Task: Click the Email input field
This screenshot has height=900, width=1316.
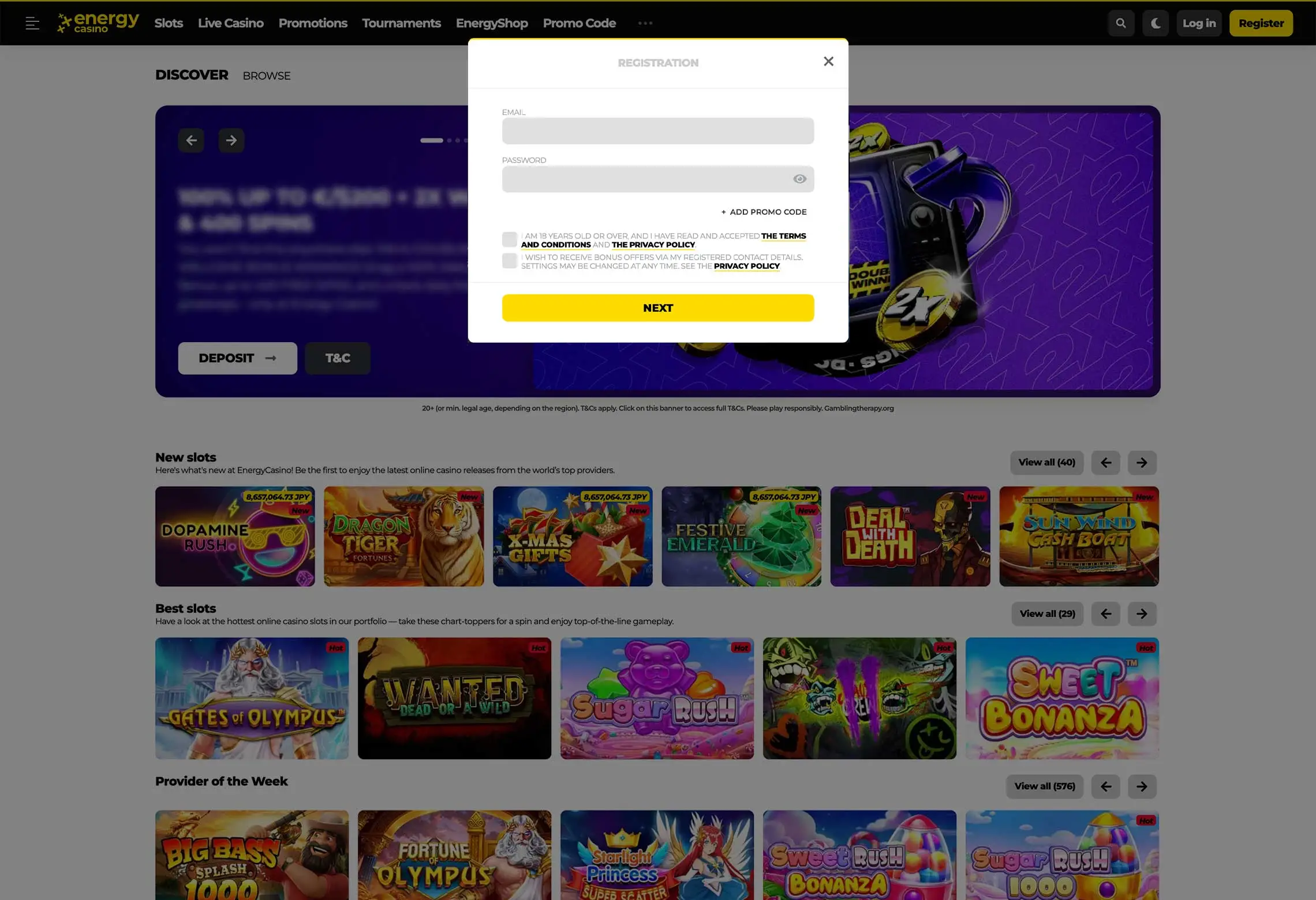Action: coord(658,131)
